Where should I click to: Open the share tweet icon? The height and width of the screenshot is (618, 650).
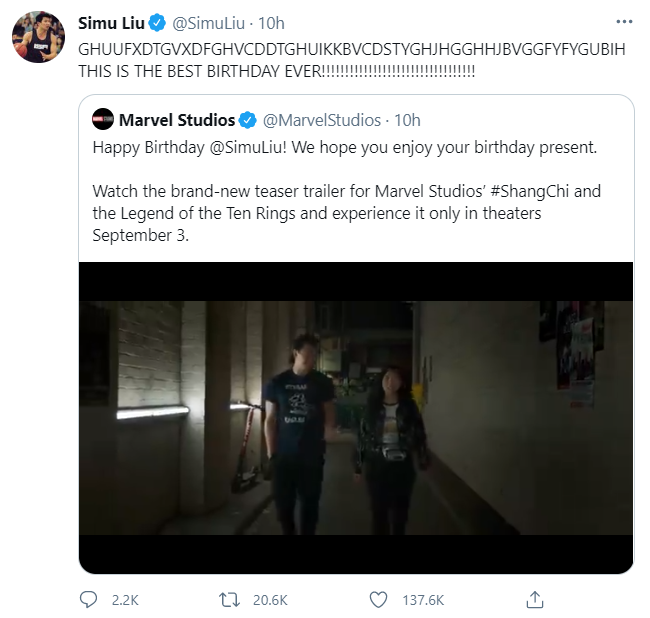coord(535,599)
